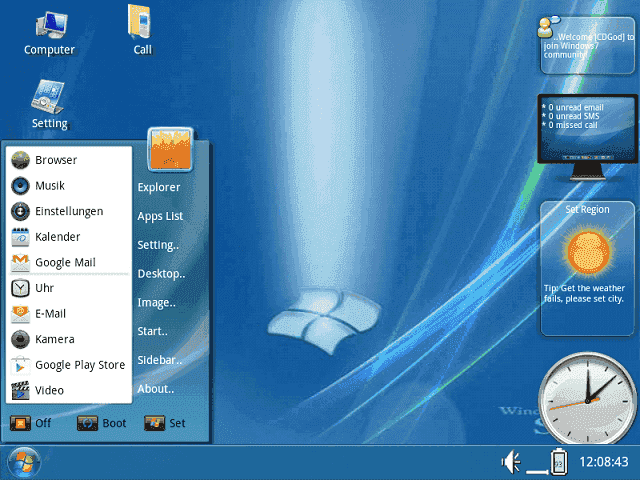Click the E-Mail envelope icon
The image size is (640, 480).
pos(20,314)
